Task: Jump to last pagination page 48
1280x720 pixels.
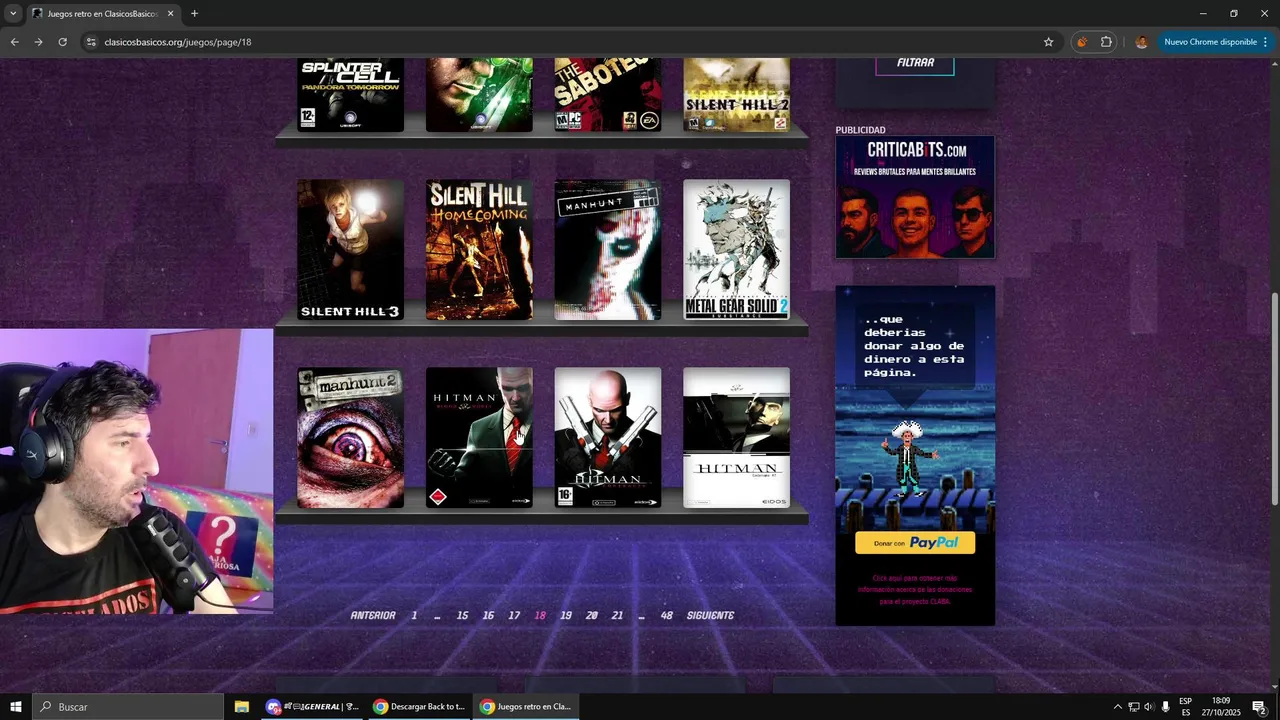Action: [x=667, y=616]
